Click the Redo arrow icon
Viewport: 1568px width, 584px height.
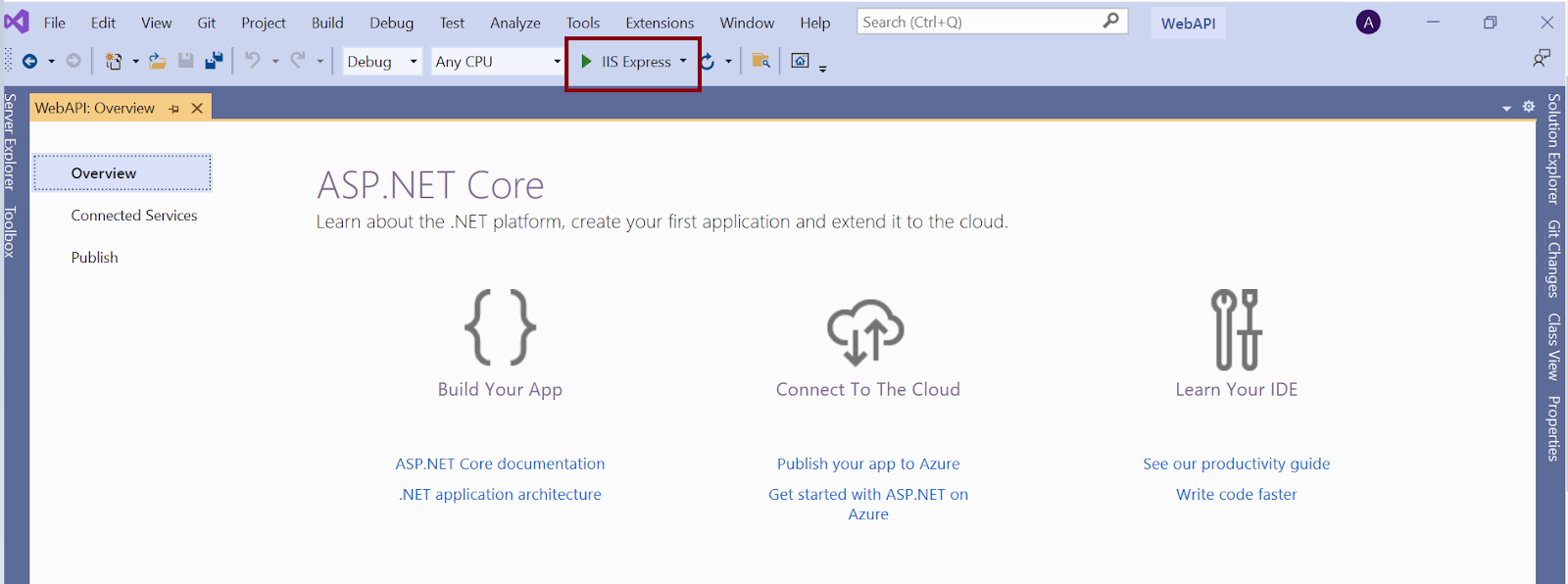[x=298, y=61]
